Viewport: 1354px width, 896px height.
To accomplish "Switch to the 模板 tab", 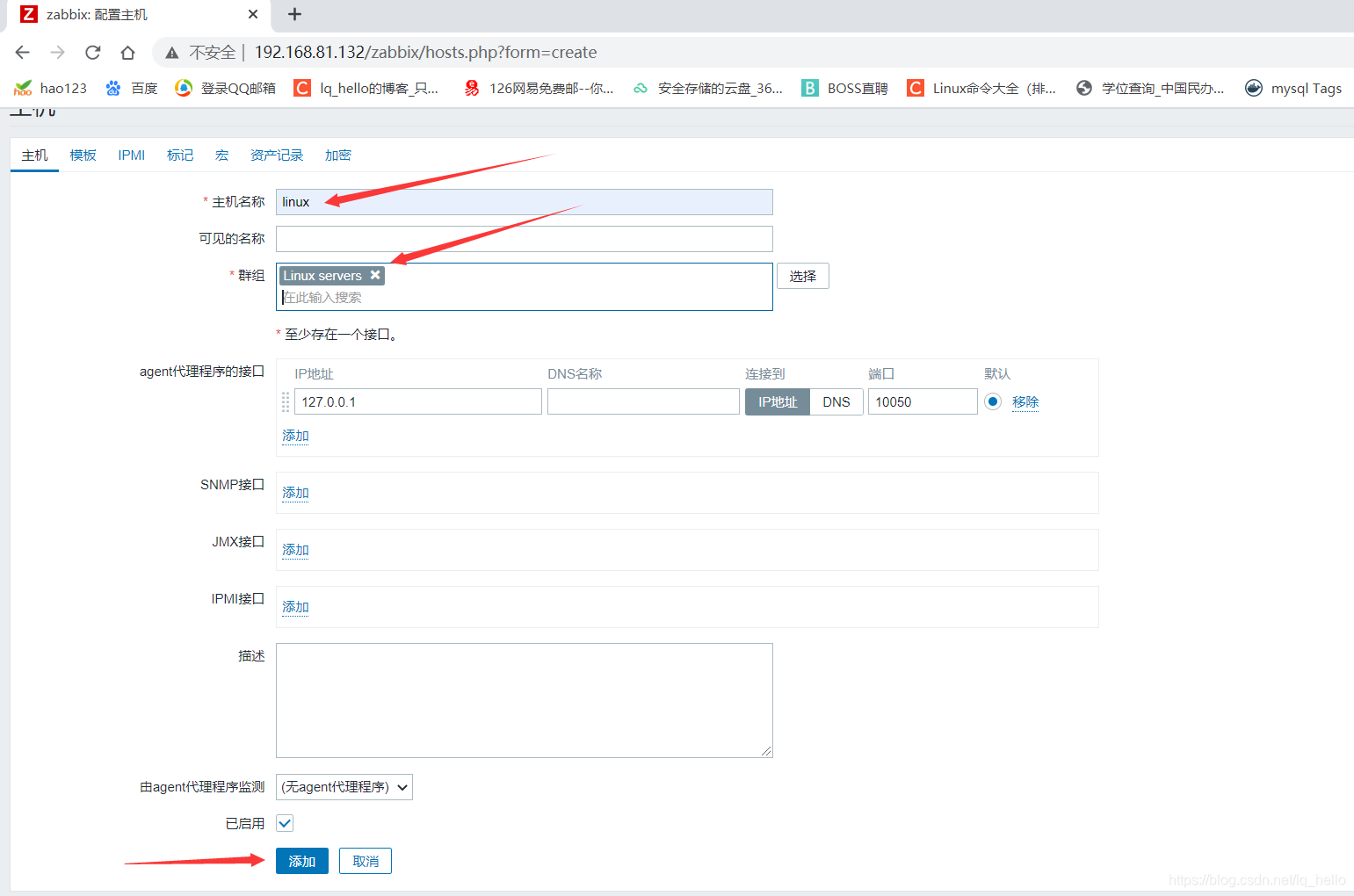I will (x=83, y=155).
